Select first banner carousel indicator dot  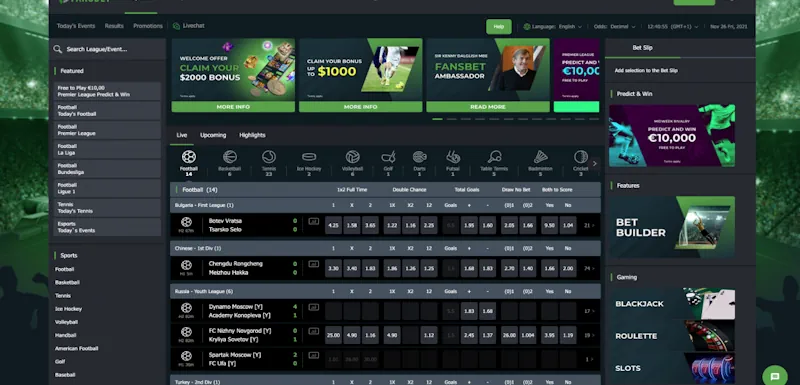point(437,119)
